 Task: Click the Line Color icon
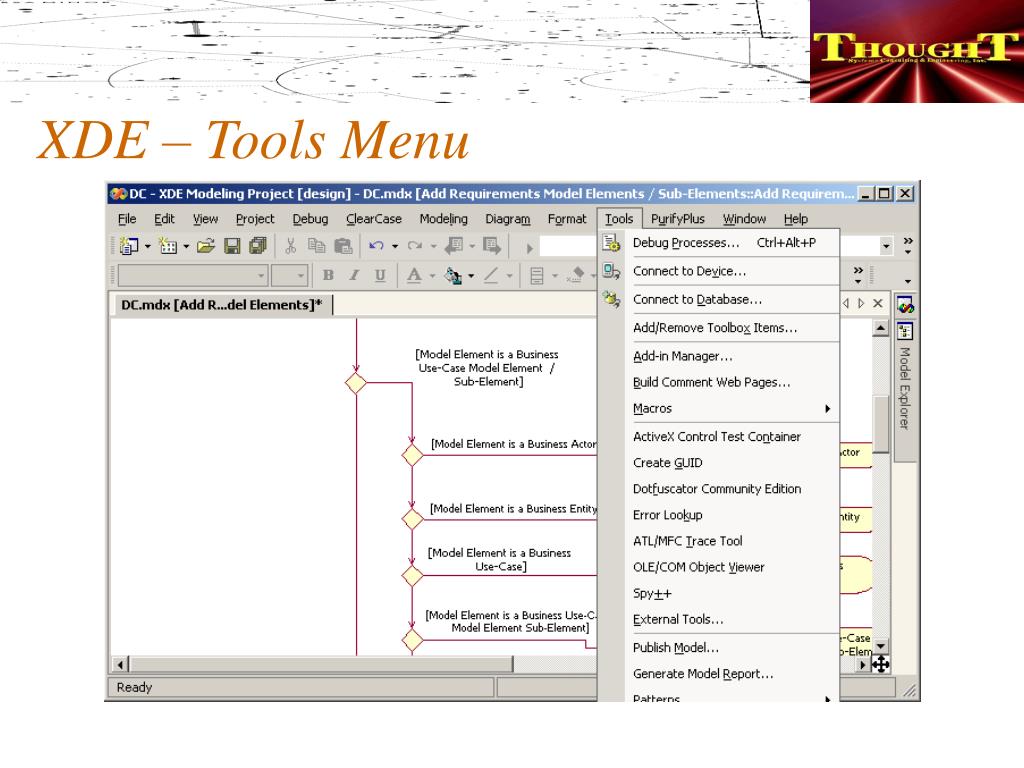coord(491,276)
